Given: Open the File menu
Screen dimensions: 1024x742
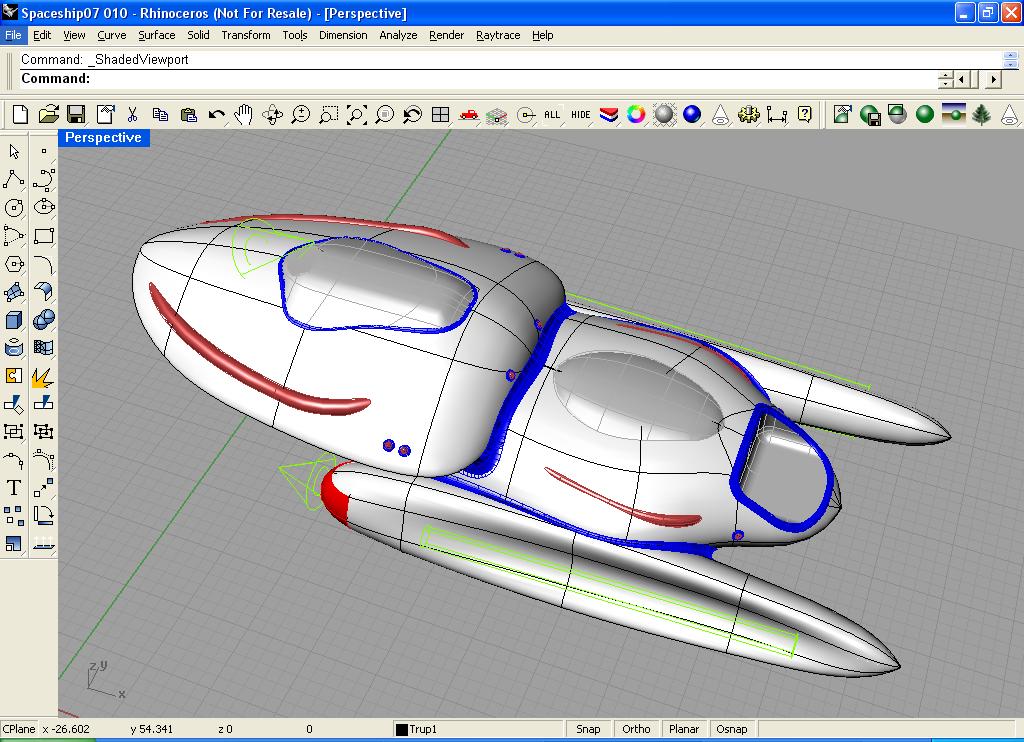Looking at the screenshot, I should tap(13, 35).
